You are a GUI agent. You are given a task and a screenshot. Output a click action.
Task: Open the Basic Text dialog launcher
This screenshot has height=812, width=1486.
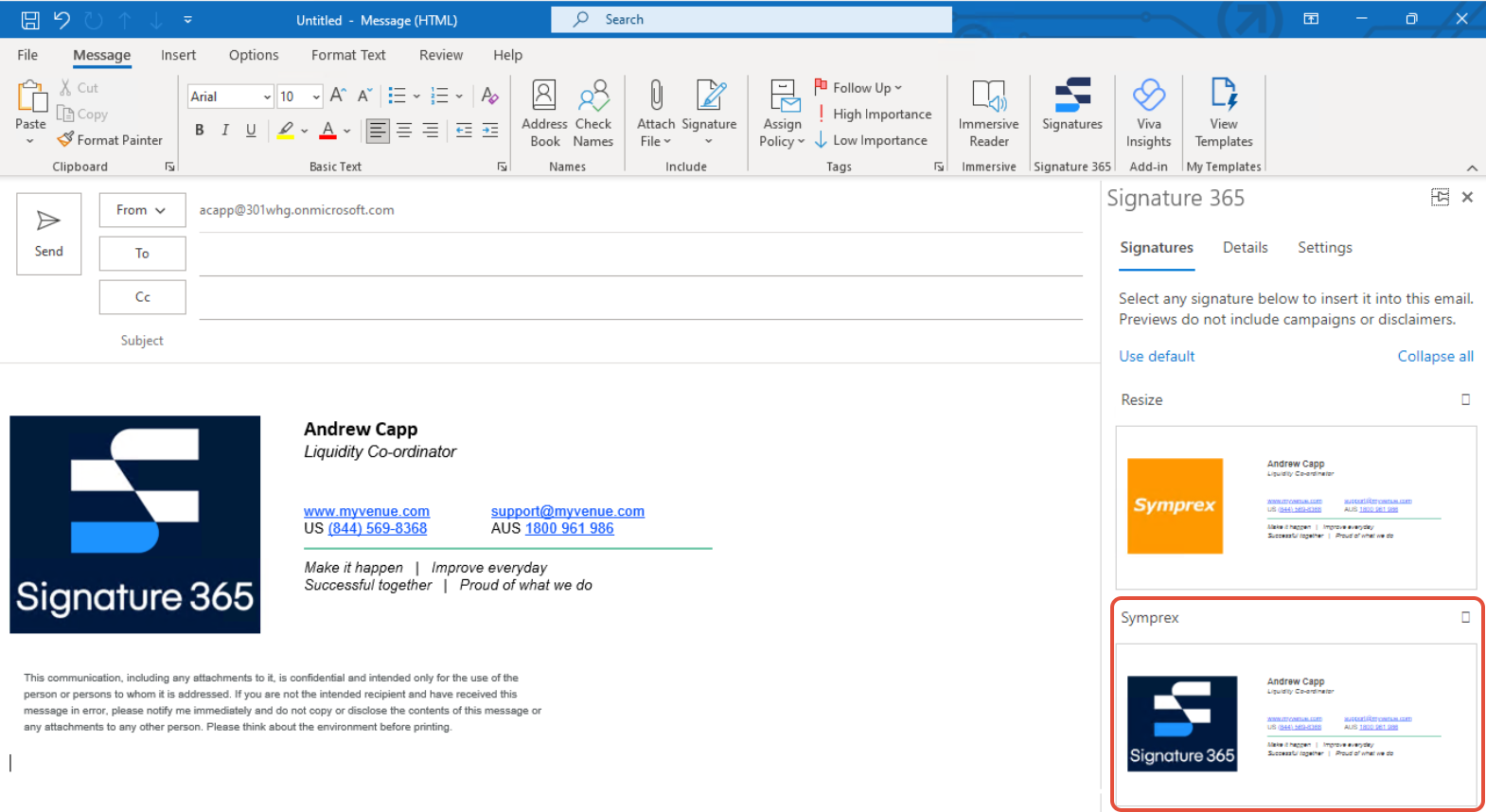[502, 167]
